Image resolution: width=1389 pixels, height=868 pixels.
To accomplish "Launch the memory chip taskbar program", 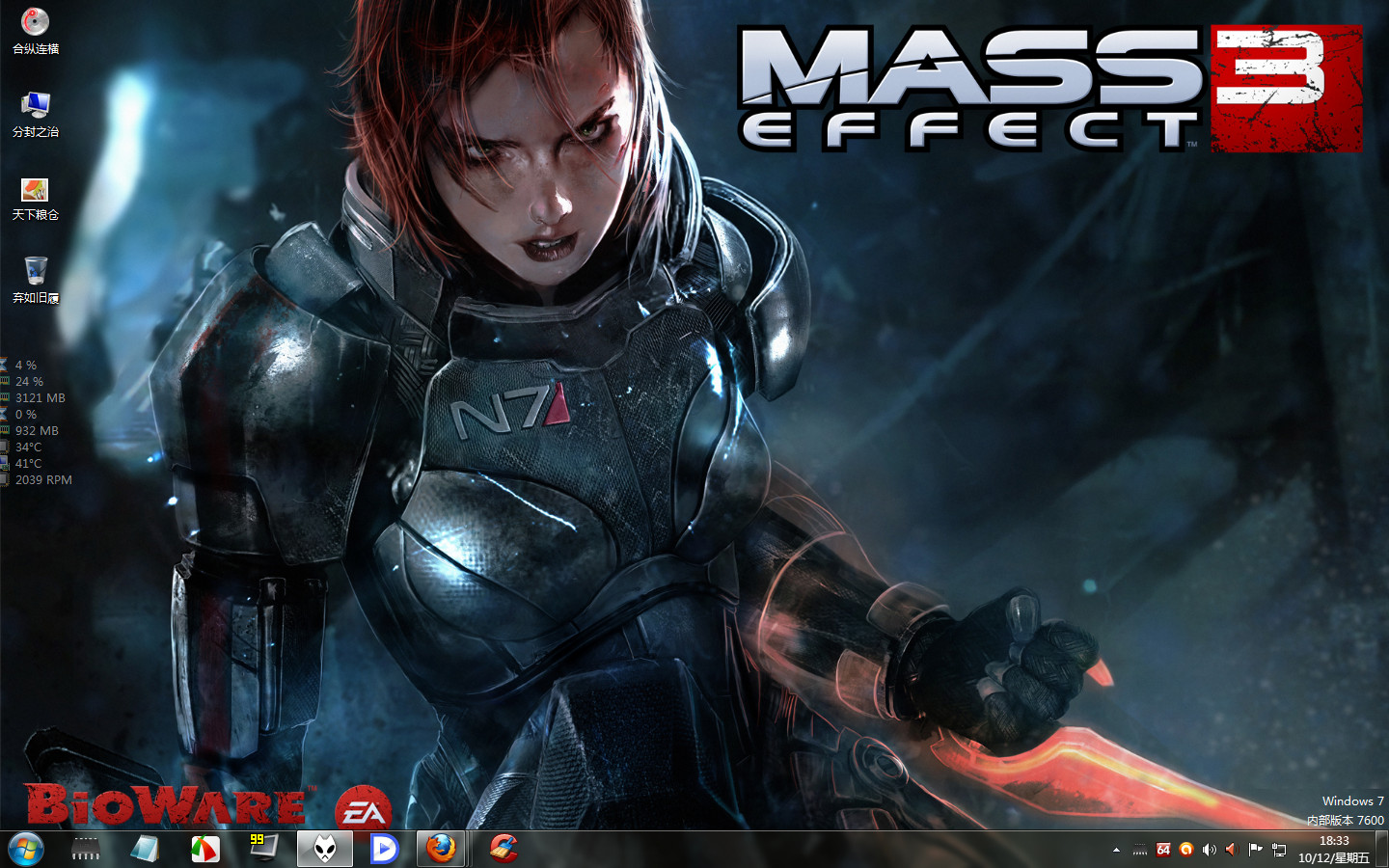I will coord(86,849).
